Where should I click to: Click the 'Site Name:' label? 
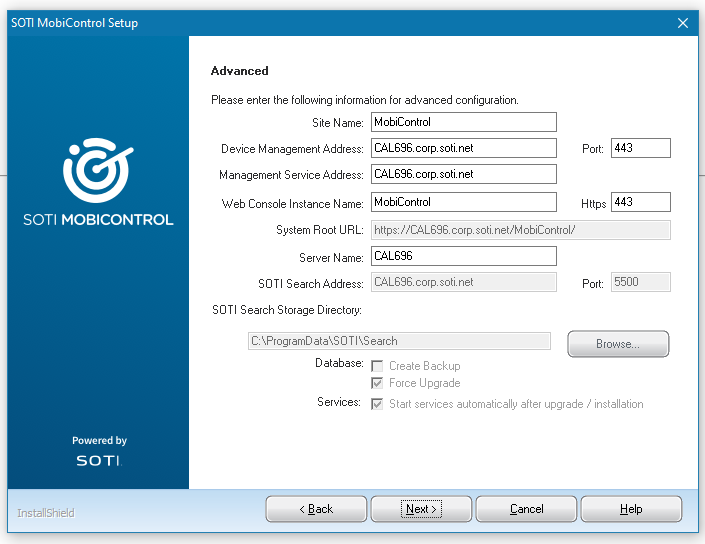[x=338, y=123]
